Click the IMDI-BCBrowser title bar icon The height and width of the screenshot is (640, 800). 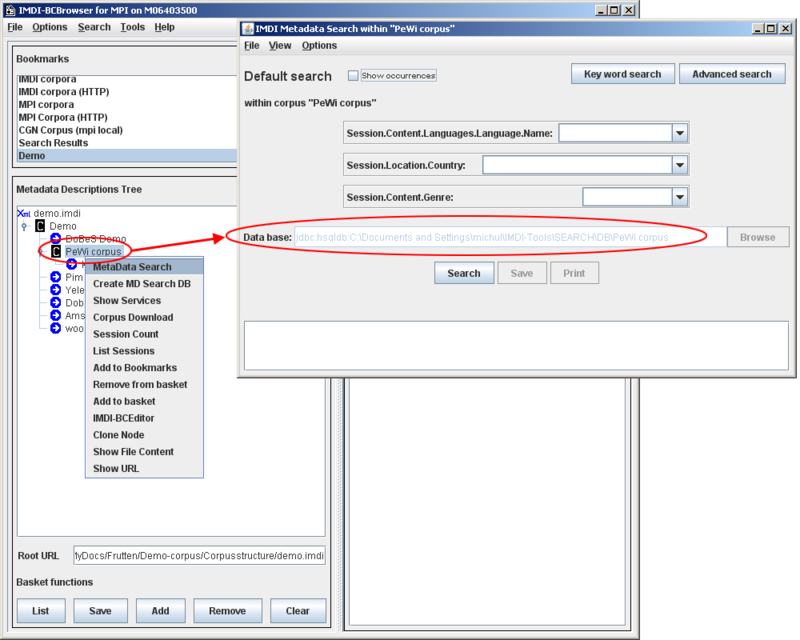(10, 9)
